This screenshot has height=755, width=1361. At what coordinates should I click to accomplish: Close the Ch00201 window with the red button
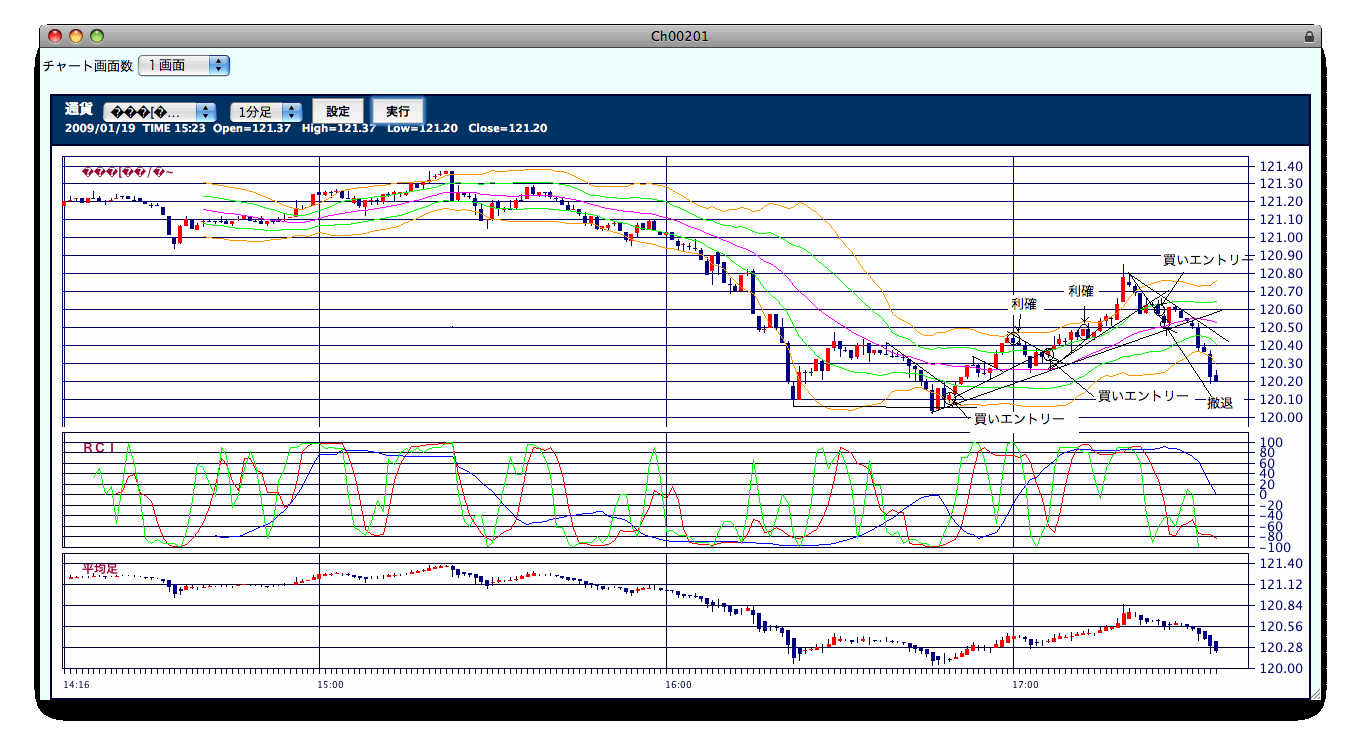click(55, 36)
